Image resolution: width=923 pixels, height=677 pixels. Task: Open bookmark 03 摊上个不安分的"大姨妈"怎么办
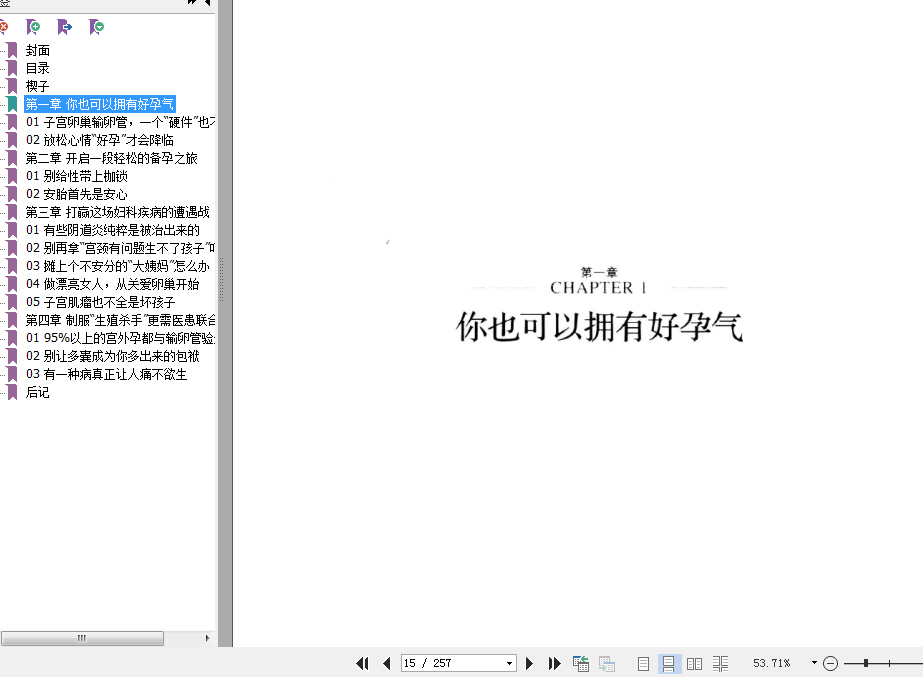pyautogui.click(x=118, y=266)
